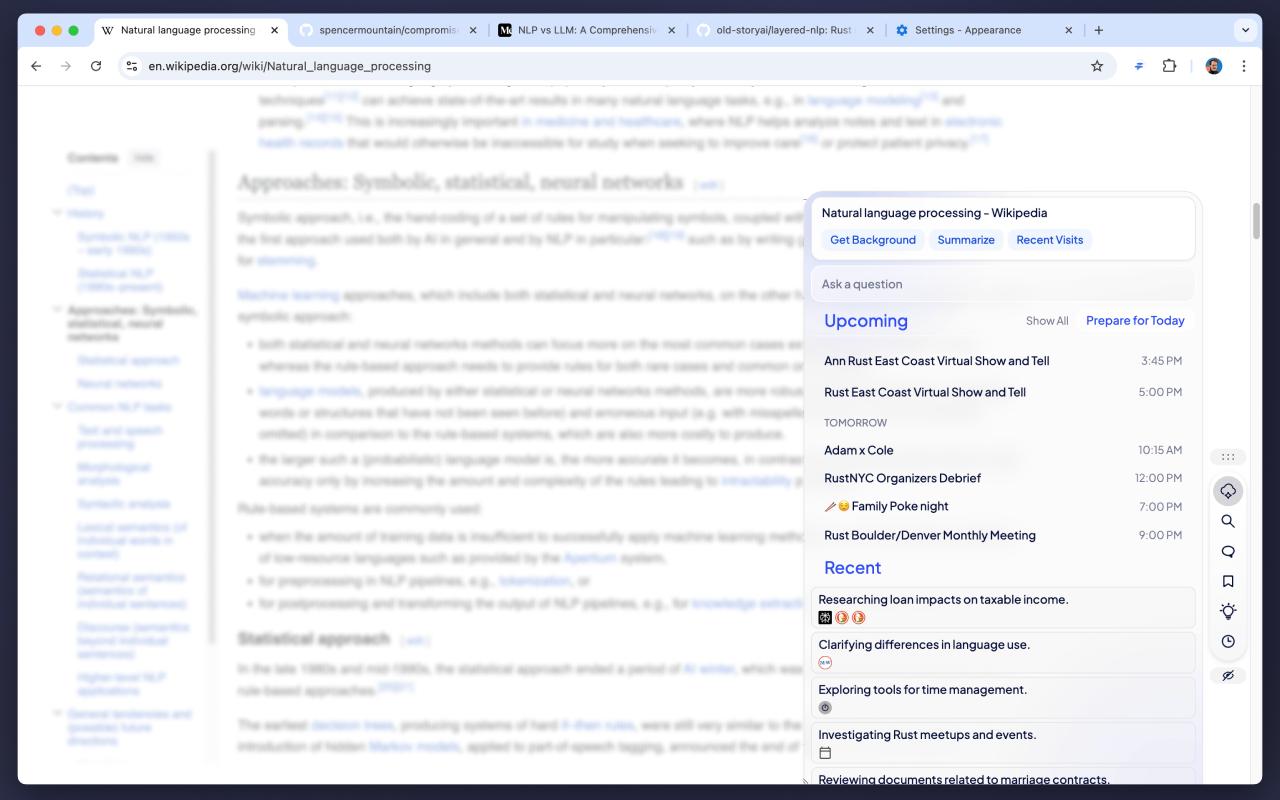Open the Prepare for Today link

click(1135, 320)
